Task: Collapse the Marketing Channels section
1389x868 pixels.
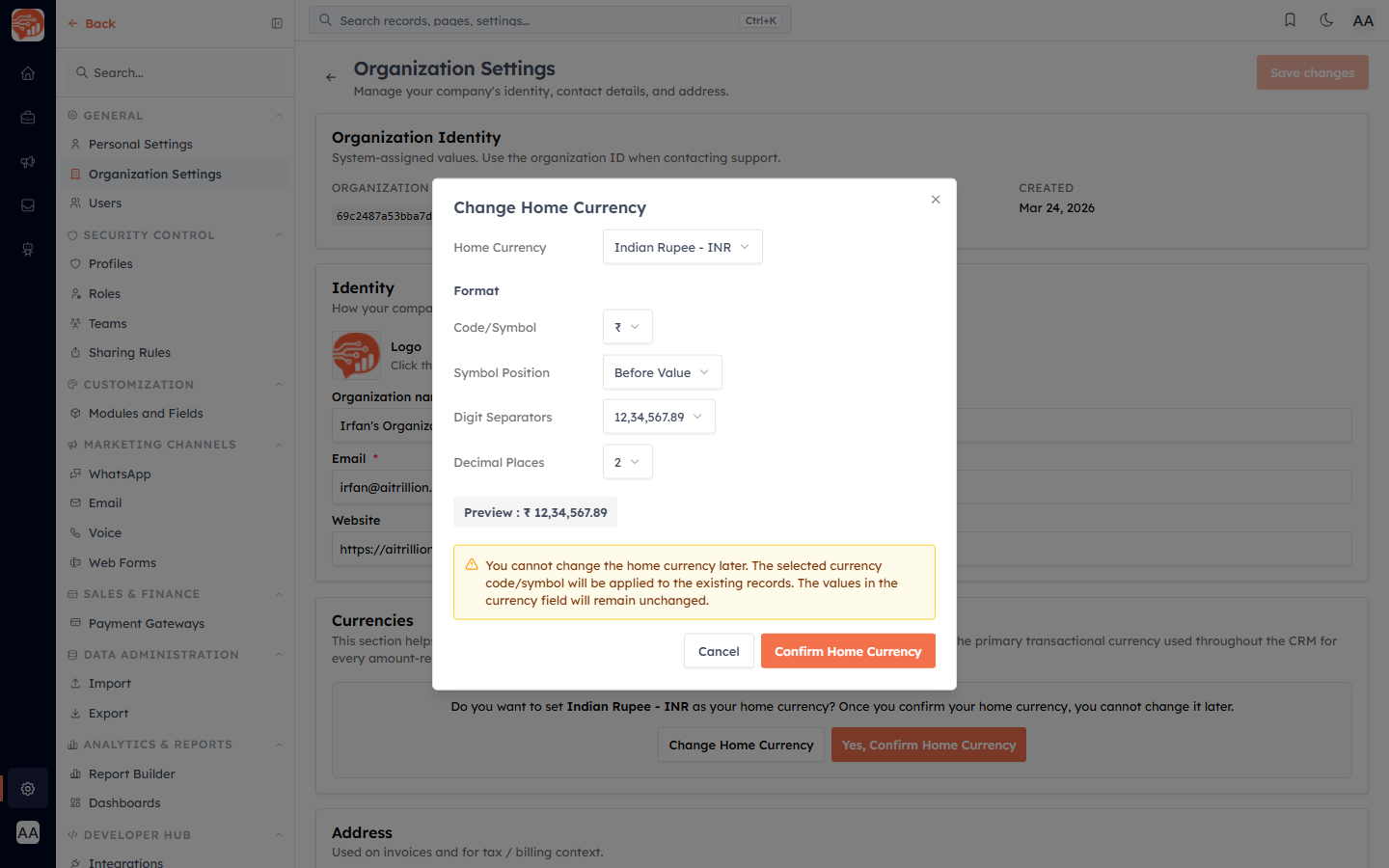Action: click(x=279, y=445)
